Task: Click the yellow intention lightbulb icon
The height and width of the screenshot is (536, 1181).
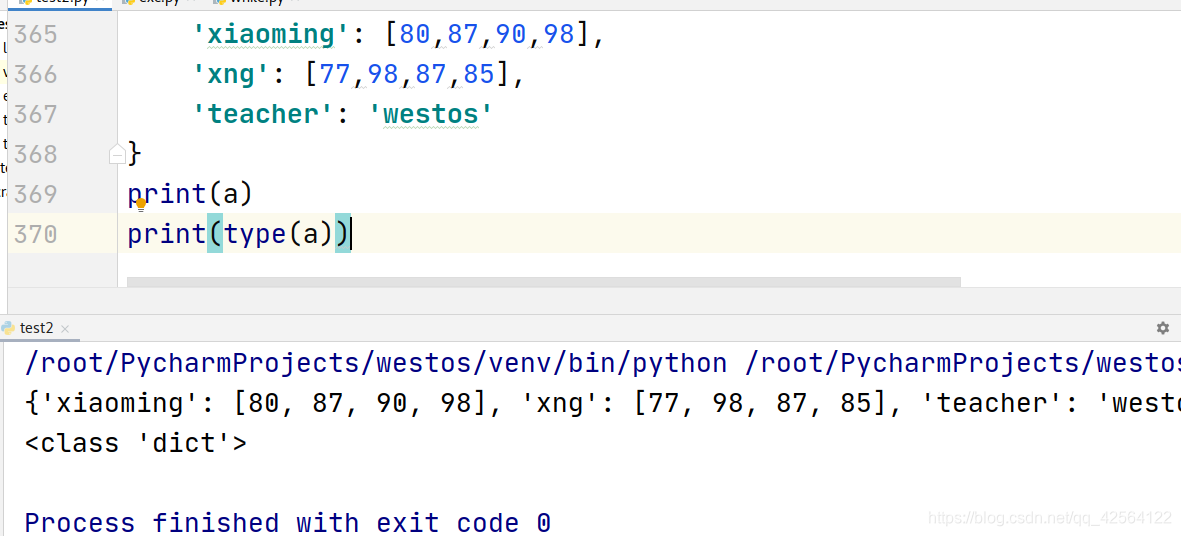Action: 140,203
